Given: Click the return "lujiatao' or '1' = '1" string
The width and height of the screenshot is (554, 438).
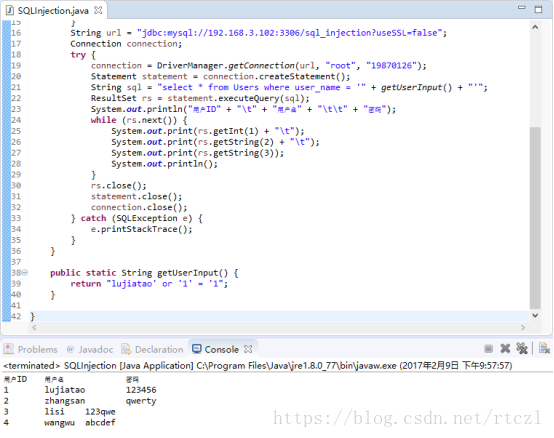Looking at the screenshot, I should coord(165,284).
